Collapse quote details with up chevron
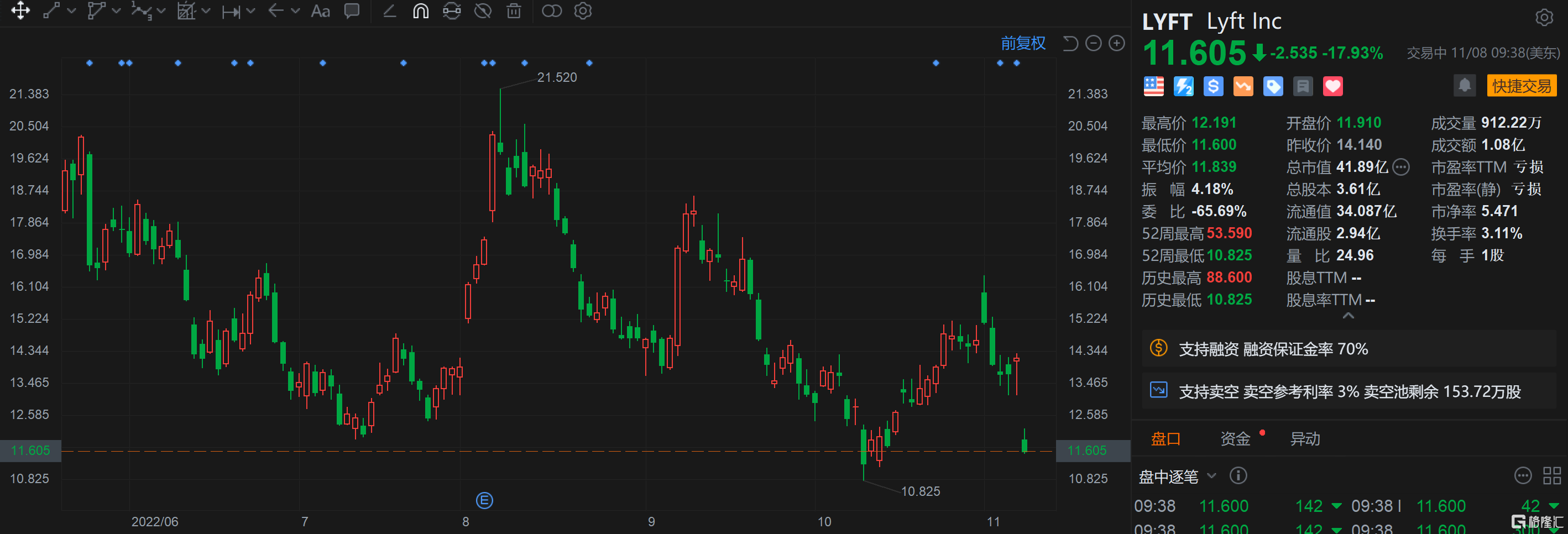 (1349, 316)
